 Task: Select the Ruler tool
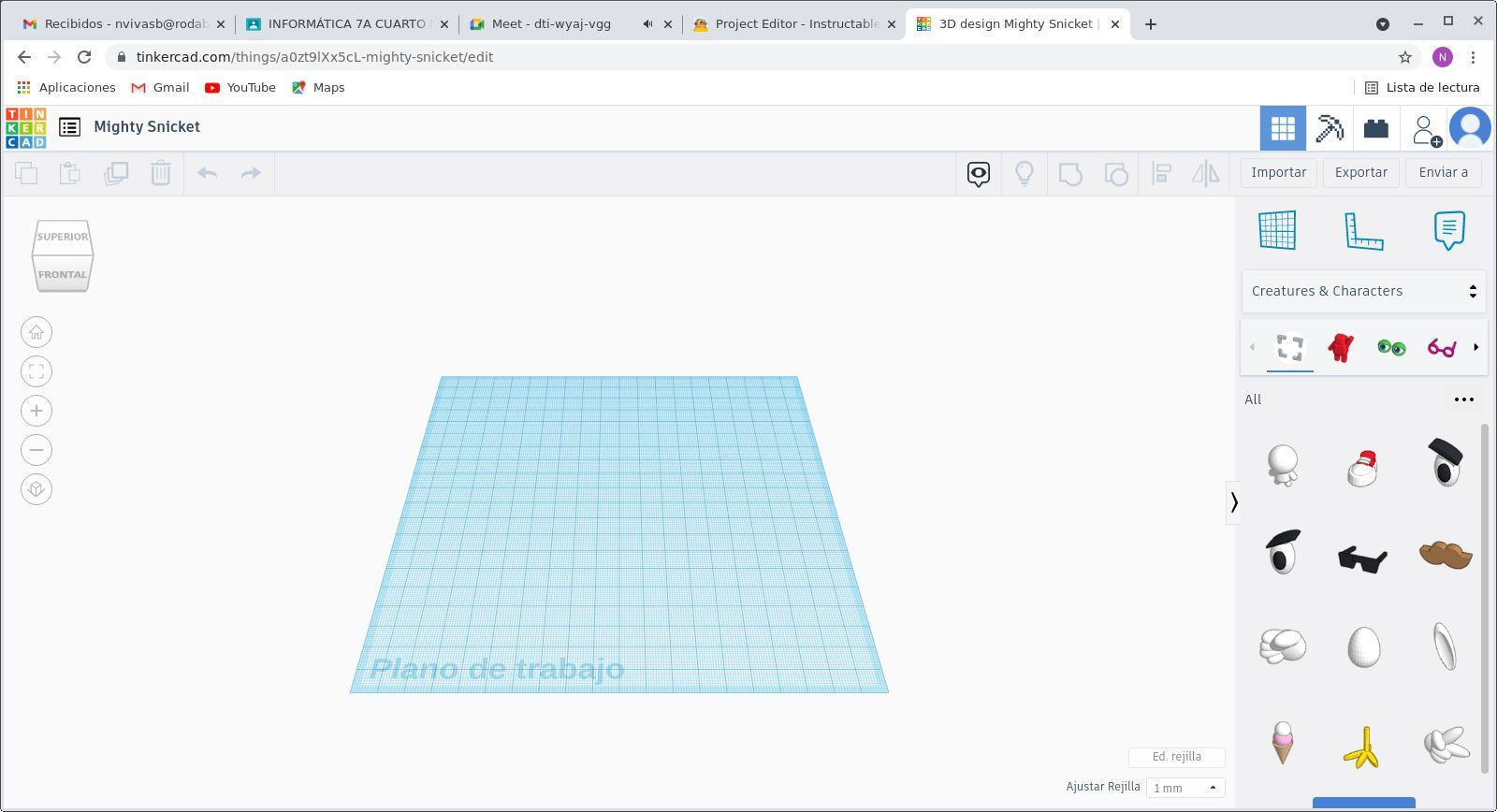click(x=1363, y=231)
